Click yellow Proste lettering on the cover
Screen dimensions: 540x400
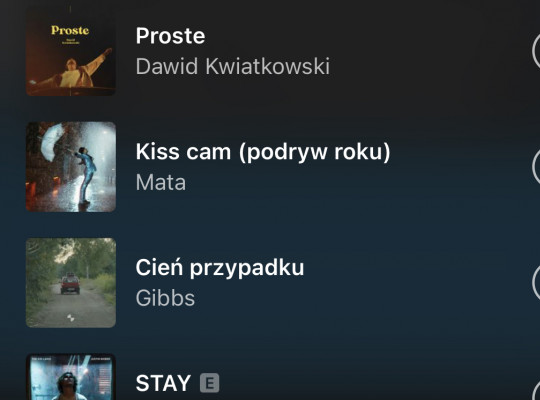(70, 30)
